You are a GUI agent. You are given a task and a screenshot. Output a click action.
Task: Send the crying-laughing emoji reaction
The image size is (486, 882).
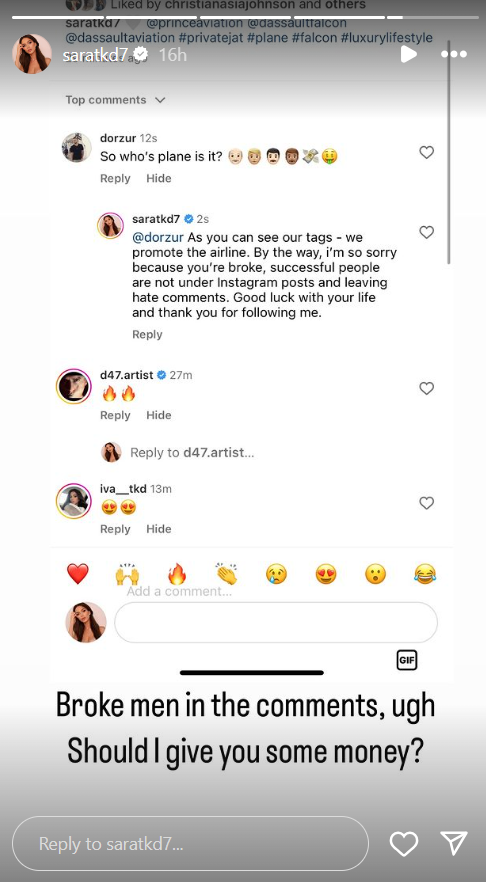click(425, 574)
